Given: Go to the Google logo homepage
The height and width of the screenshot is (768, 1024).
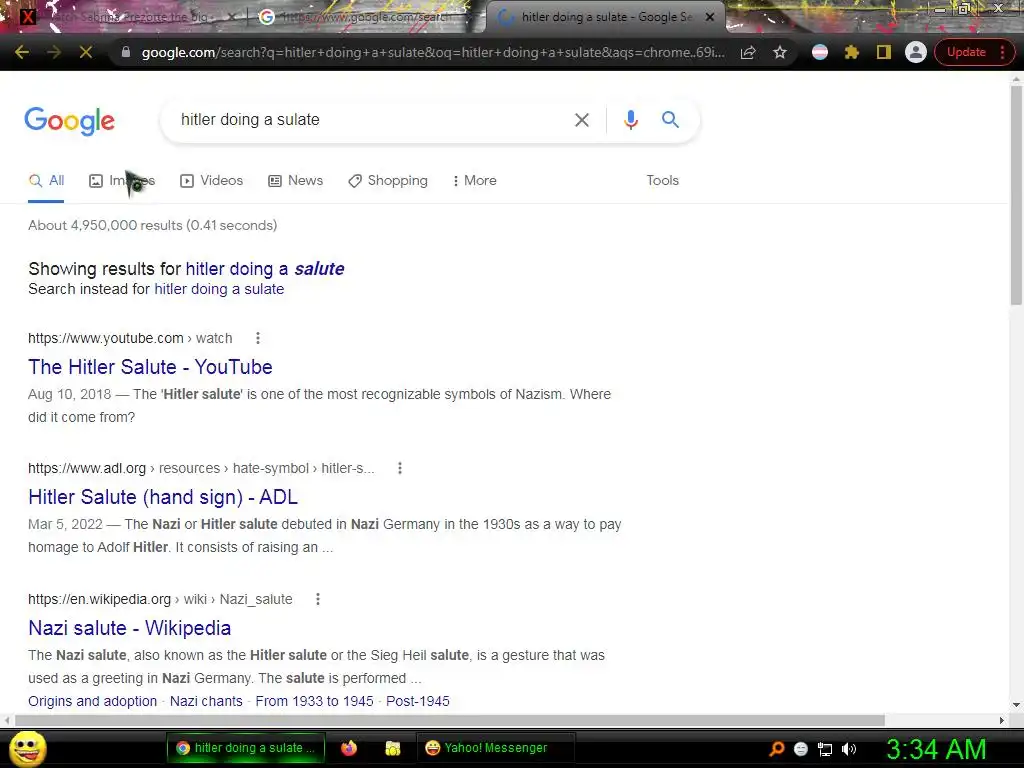Looking at the screenshot, I should click(69, 121).
